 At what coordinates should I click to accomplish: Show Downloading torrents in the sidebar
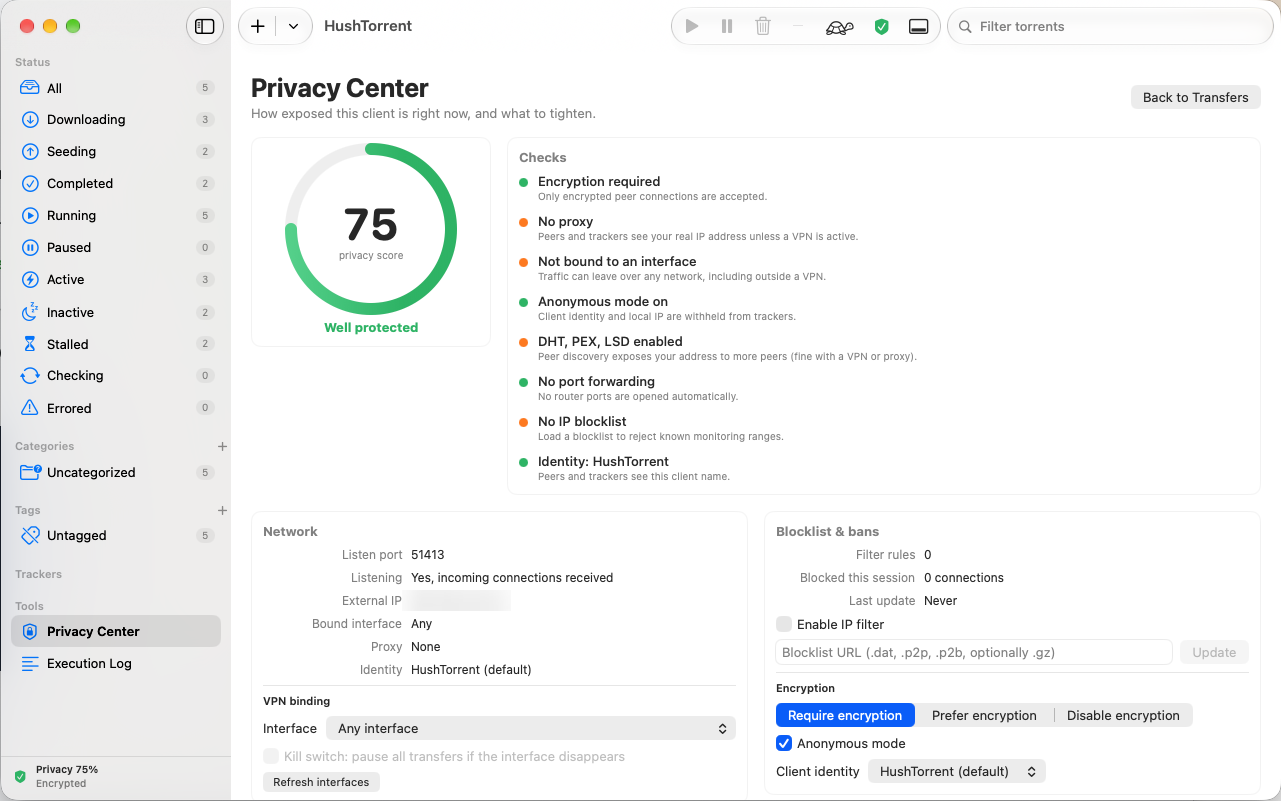coord(116,120)
